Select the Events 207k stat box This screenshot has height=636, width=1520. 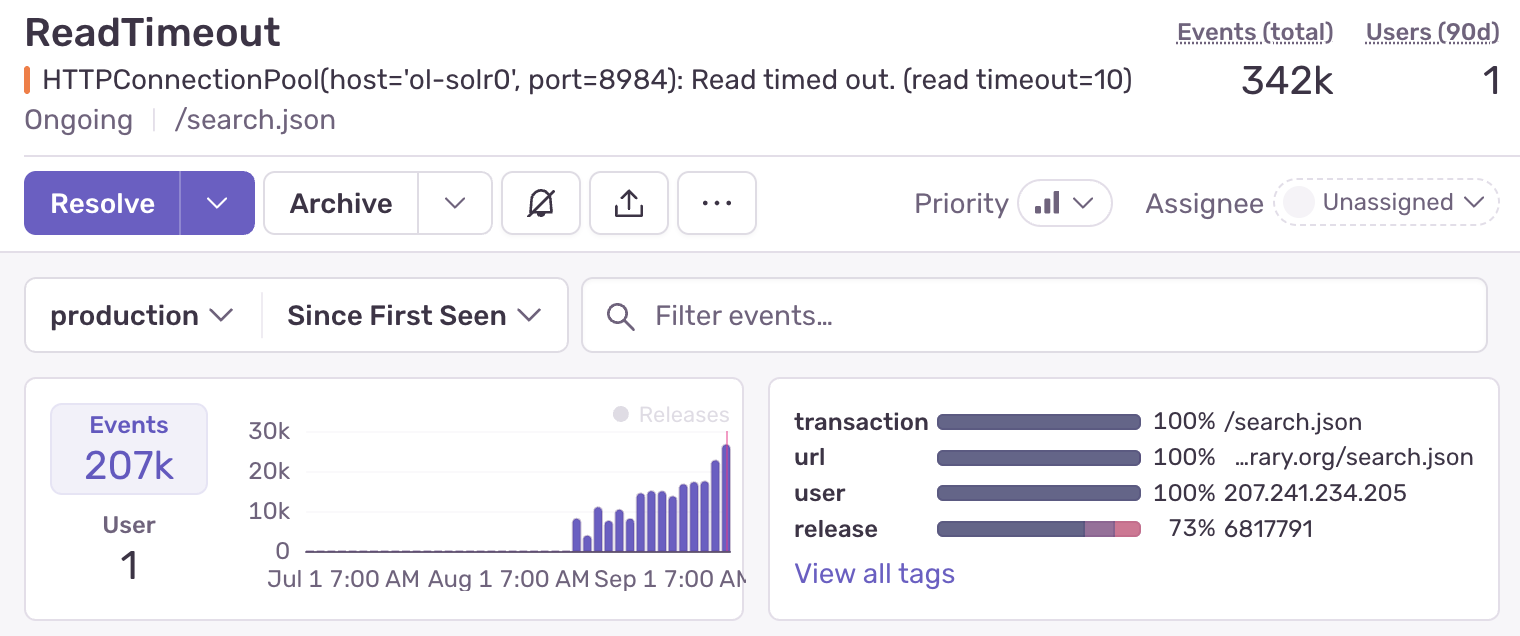click(x=129, y=449)
